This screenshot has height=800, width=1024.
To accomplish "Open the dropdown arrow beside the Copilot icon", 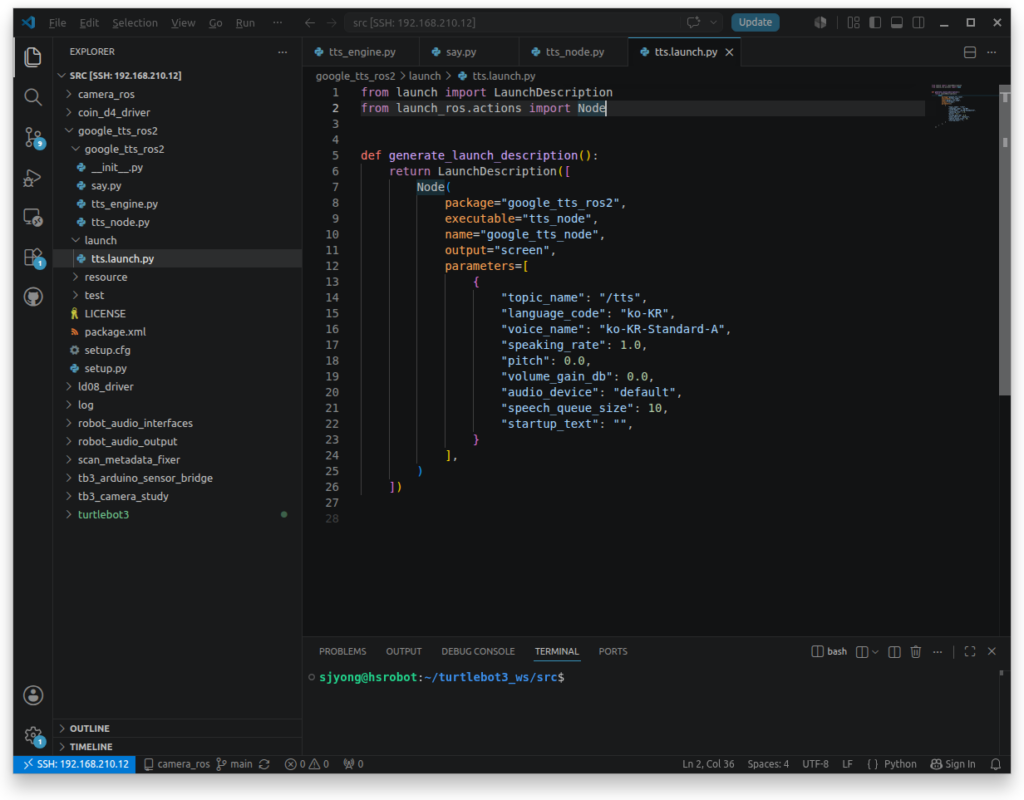I will tap(713, 23).
